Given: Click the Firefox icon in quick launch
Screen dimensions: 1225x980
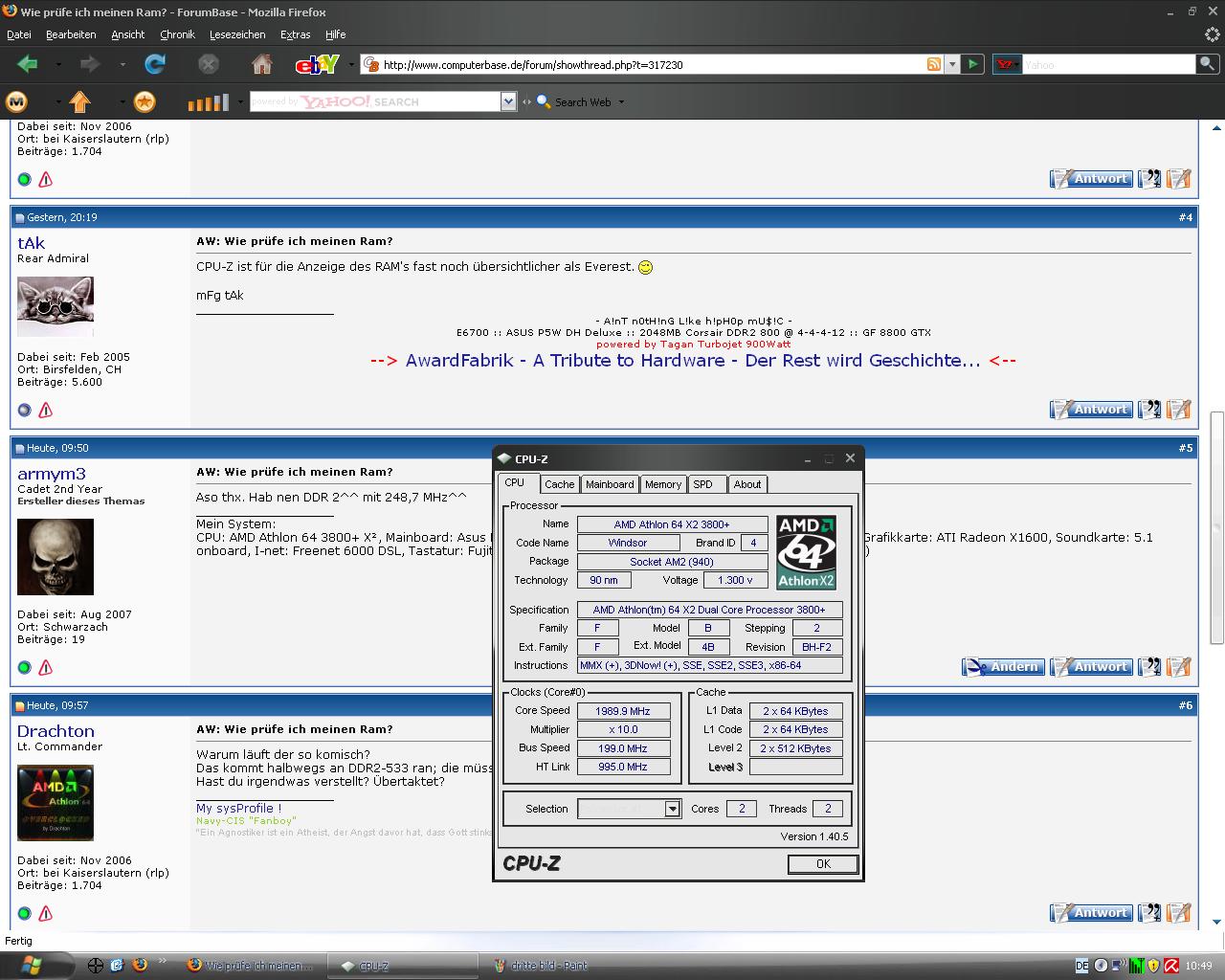Looking at the screenshot, I should pos(140,965).
